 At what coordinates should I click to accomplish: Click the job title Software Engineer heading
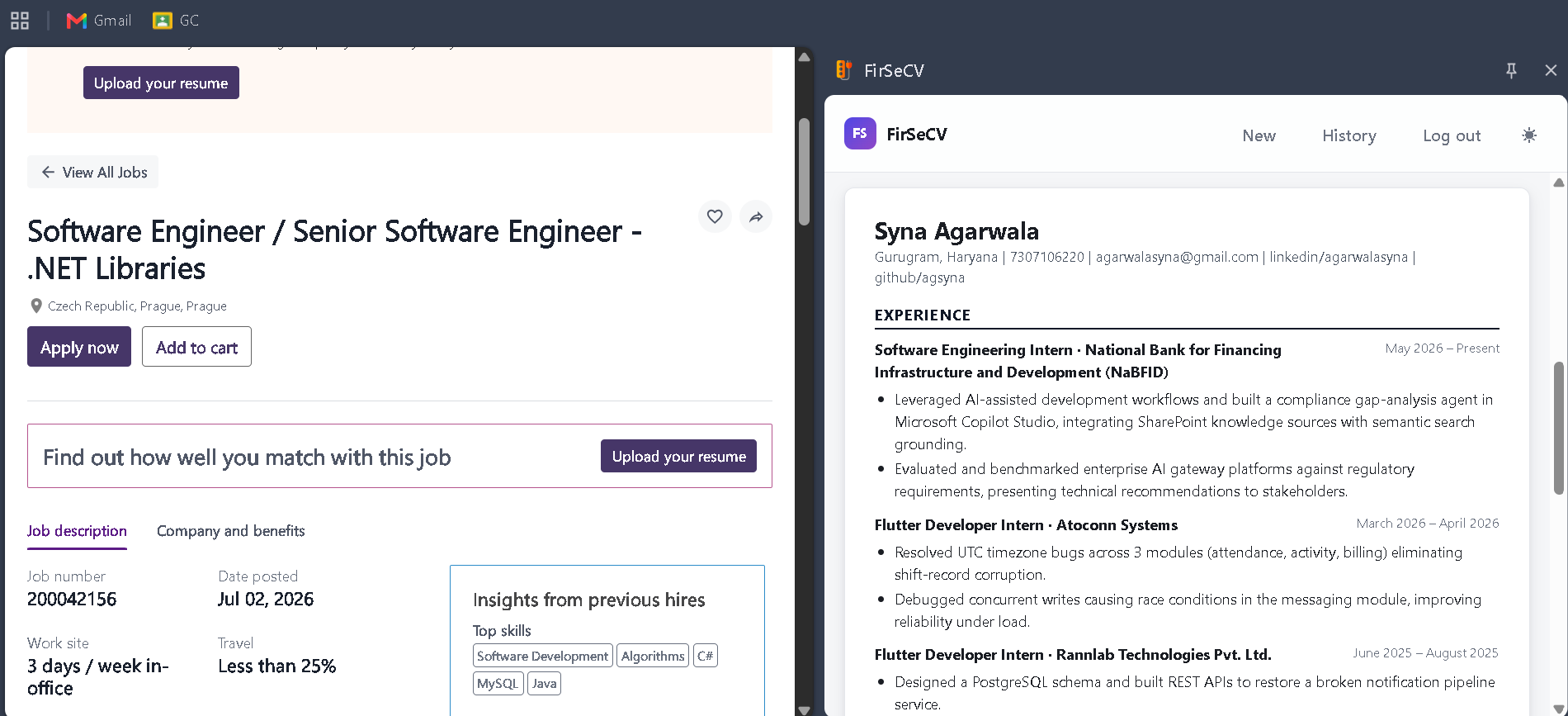coord(334,249)
